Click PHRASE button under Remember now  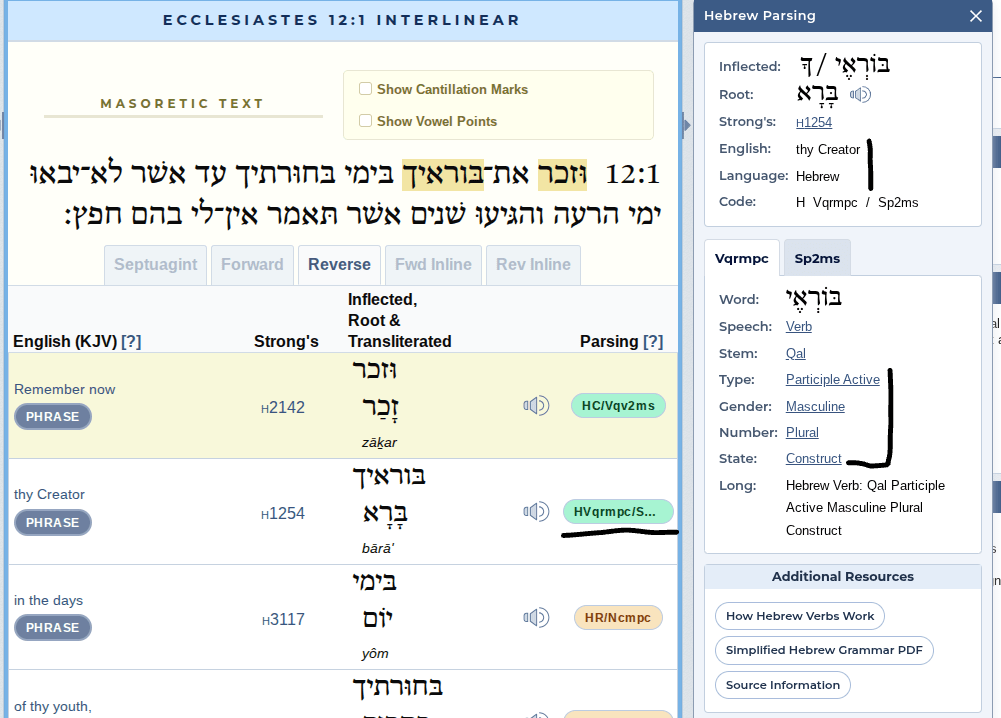pos(53,416)
